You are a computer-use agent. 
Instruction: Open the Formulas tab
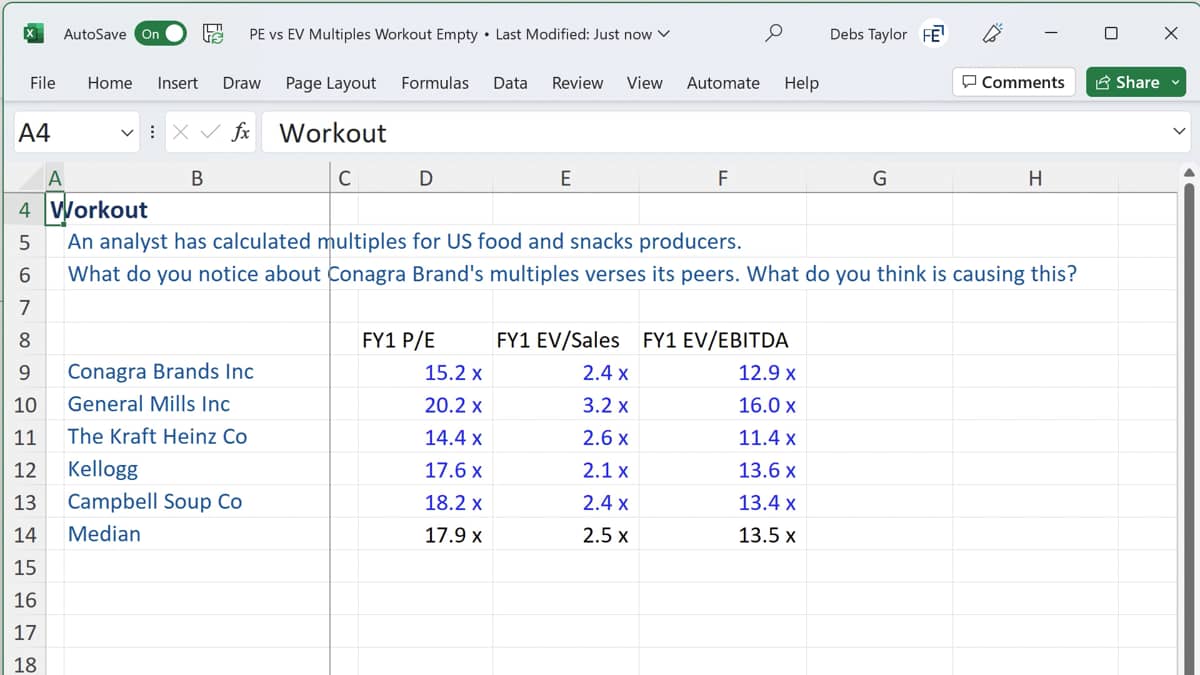tap(435, 83)
